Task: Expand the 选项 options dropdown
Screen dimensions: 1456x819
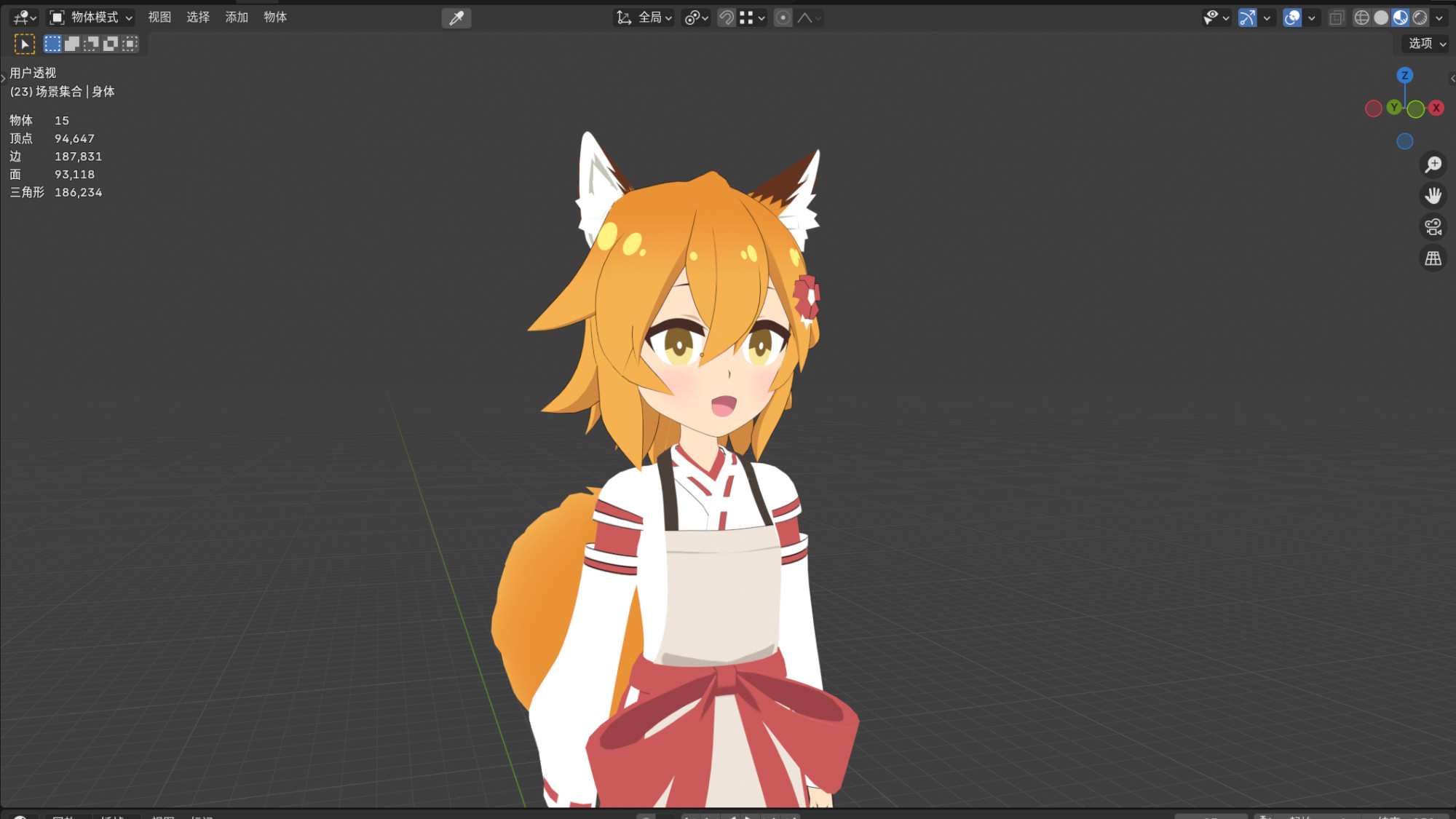Action: 1426,44
